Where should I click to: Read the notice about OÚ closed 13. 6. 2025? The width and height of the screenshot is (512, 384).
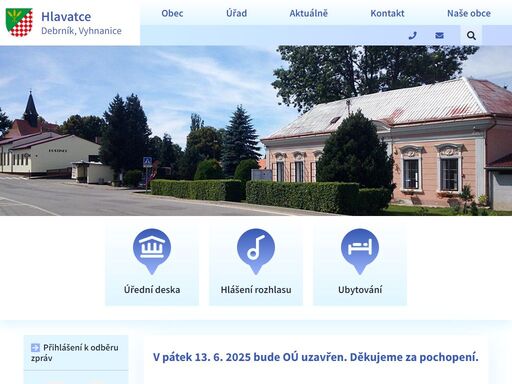click(x=316, y=357)
